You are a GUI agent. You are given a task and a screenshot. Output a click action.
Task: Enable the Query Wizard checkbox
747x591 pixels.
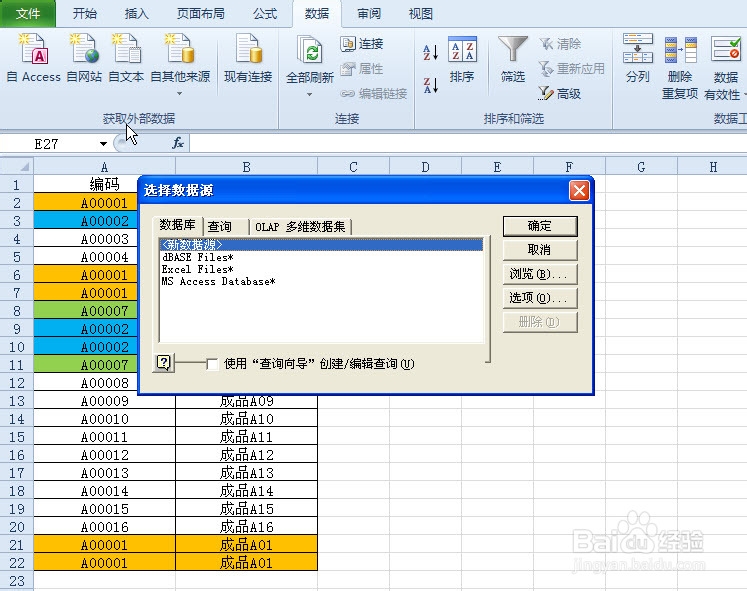pyautogui.click(x=212, y=364)
